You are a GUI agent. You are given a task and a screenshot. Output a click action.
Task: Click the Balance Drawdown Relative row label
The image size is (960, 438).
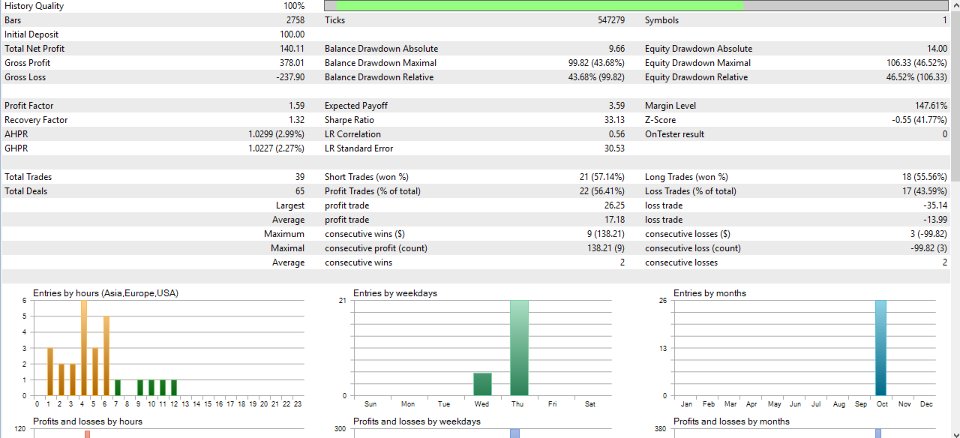tap(379, 77)
